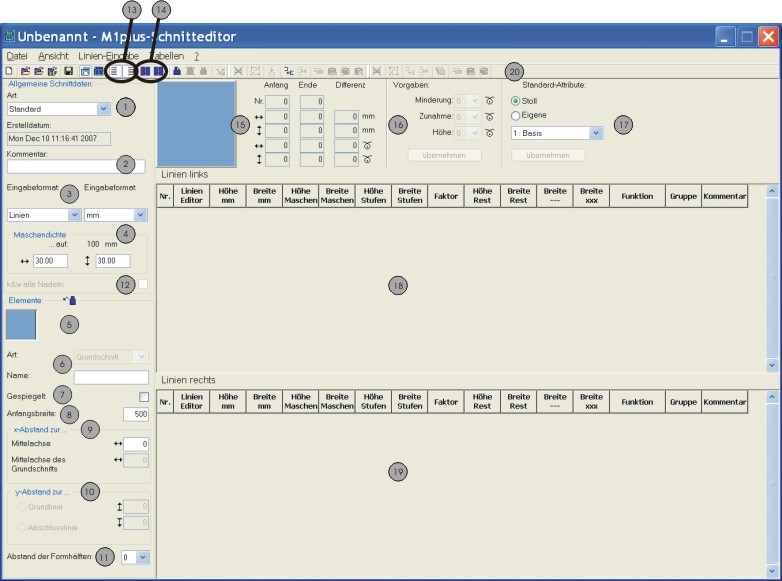Screen dimensions: 782x581
Task: Click the blue lock icon in toolbar
Action: click(x=177, y=72)
